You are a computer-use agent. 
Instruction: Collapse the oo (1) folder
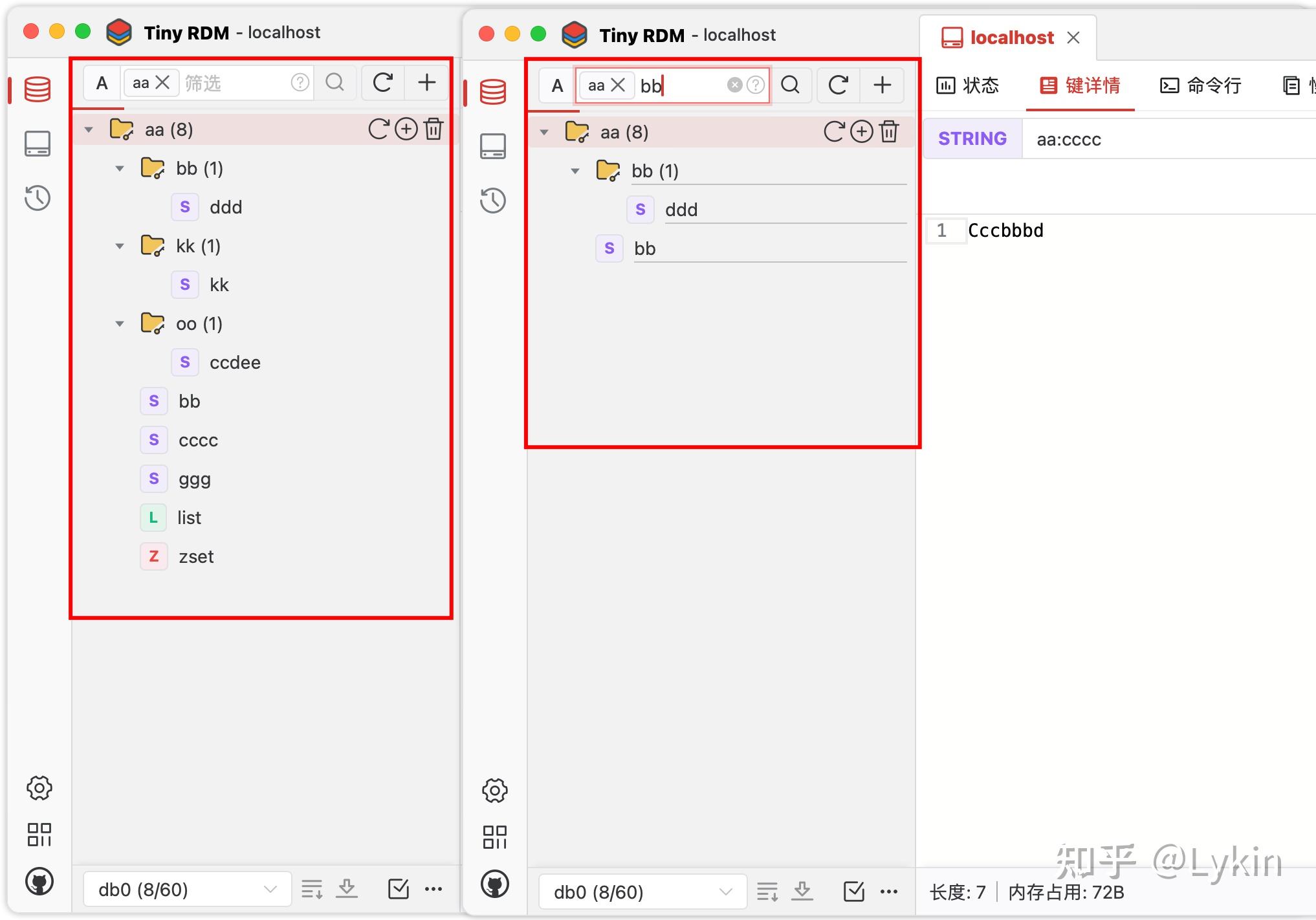(x=120, y=323)
